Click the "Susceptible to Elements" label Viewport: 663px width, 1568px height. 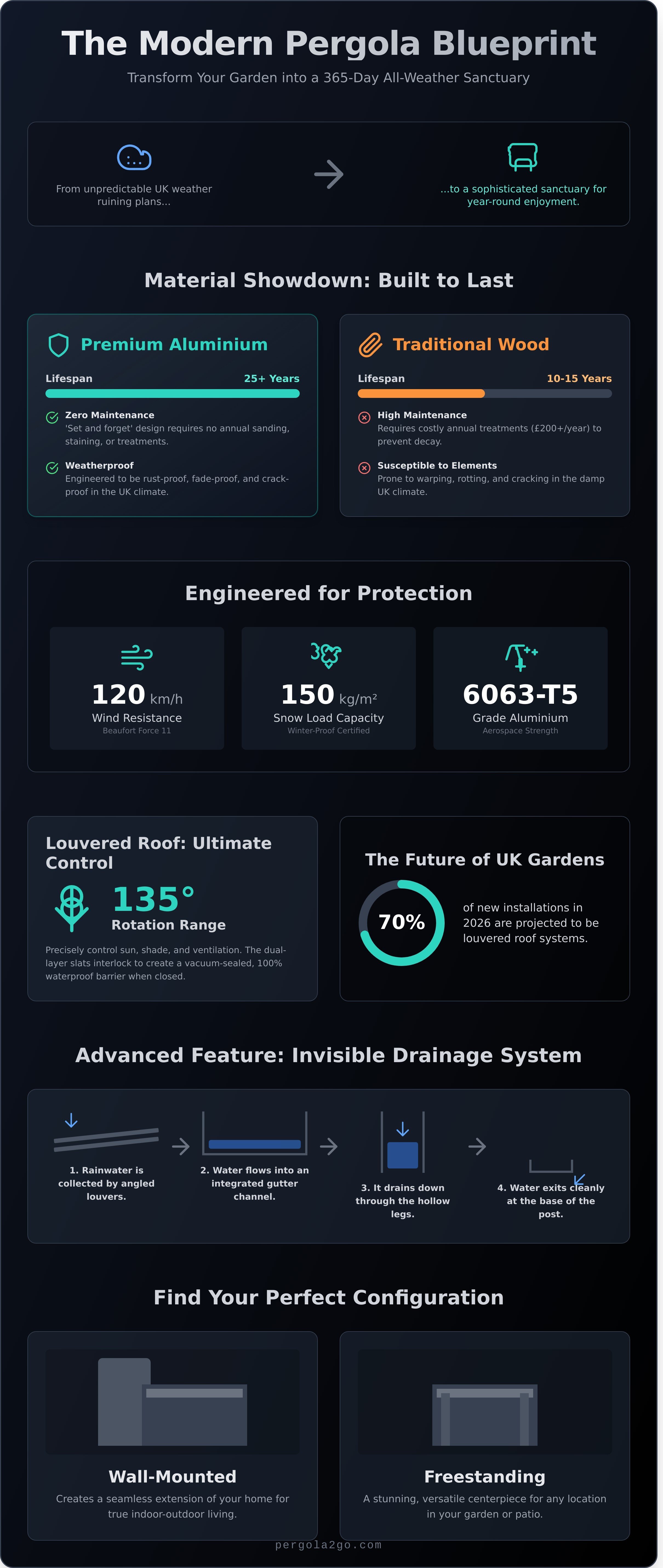437,466
